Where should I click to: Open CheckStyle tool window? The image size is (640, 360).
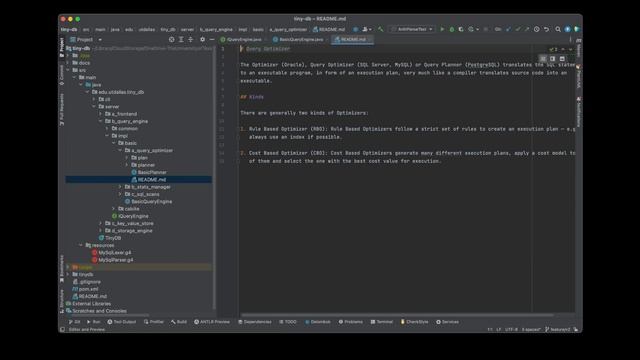[414, 322]
